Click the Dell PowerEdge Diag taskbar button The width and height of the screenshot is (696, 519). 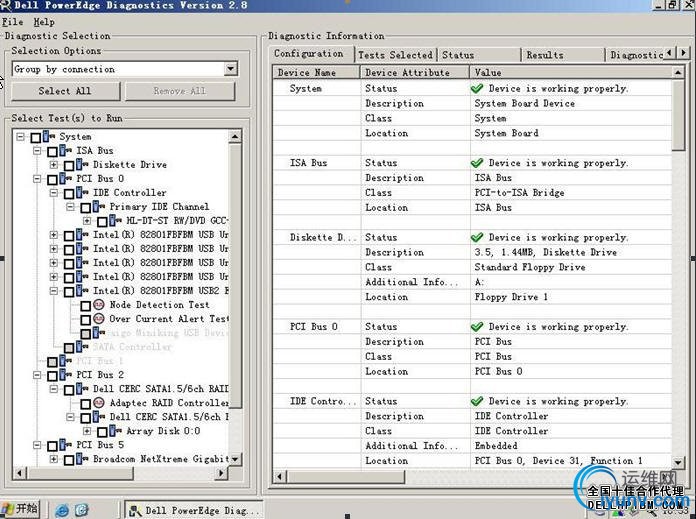[x=194, y=511]
